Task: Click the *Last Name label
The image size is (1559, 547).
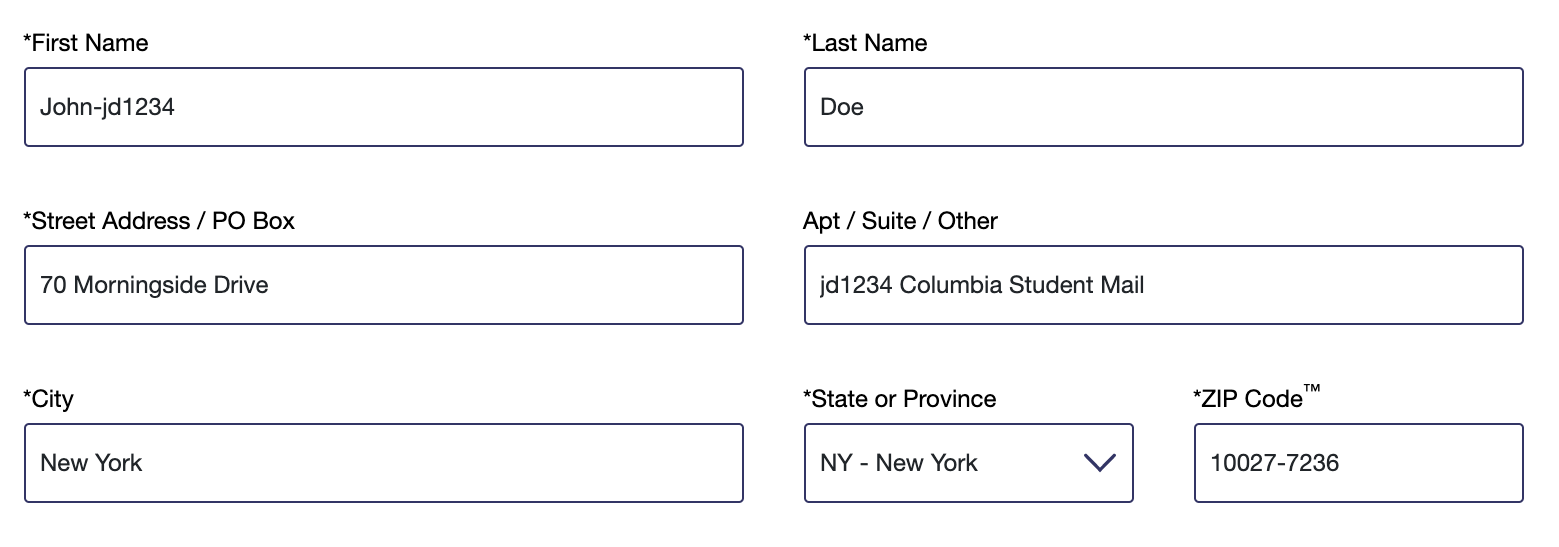Action: [x=865, y=43]
